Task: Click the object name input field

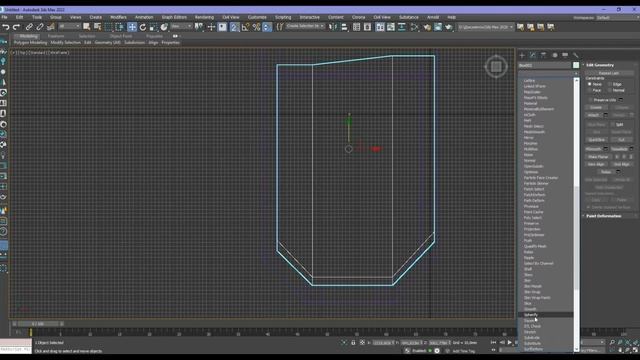Action: 545,65
